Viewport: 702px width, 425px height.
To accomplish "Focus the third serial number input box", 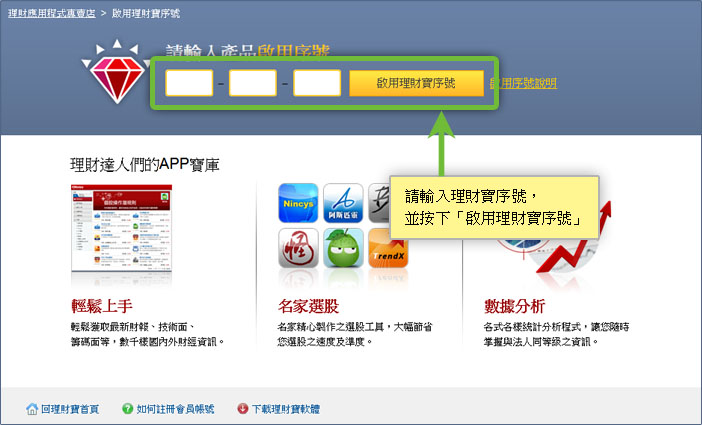I will (317, 83).
